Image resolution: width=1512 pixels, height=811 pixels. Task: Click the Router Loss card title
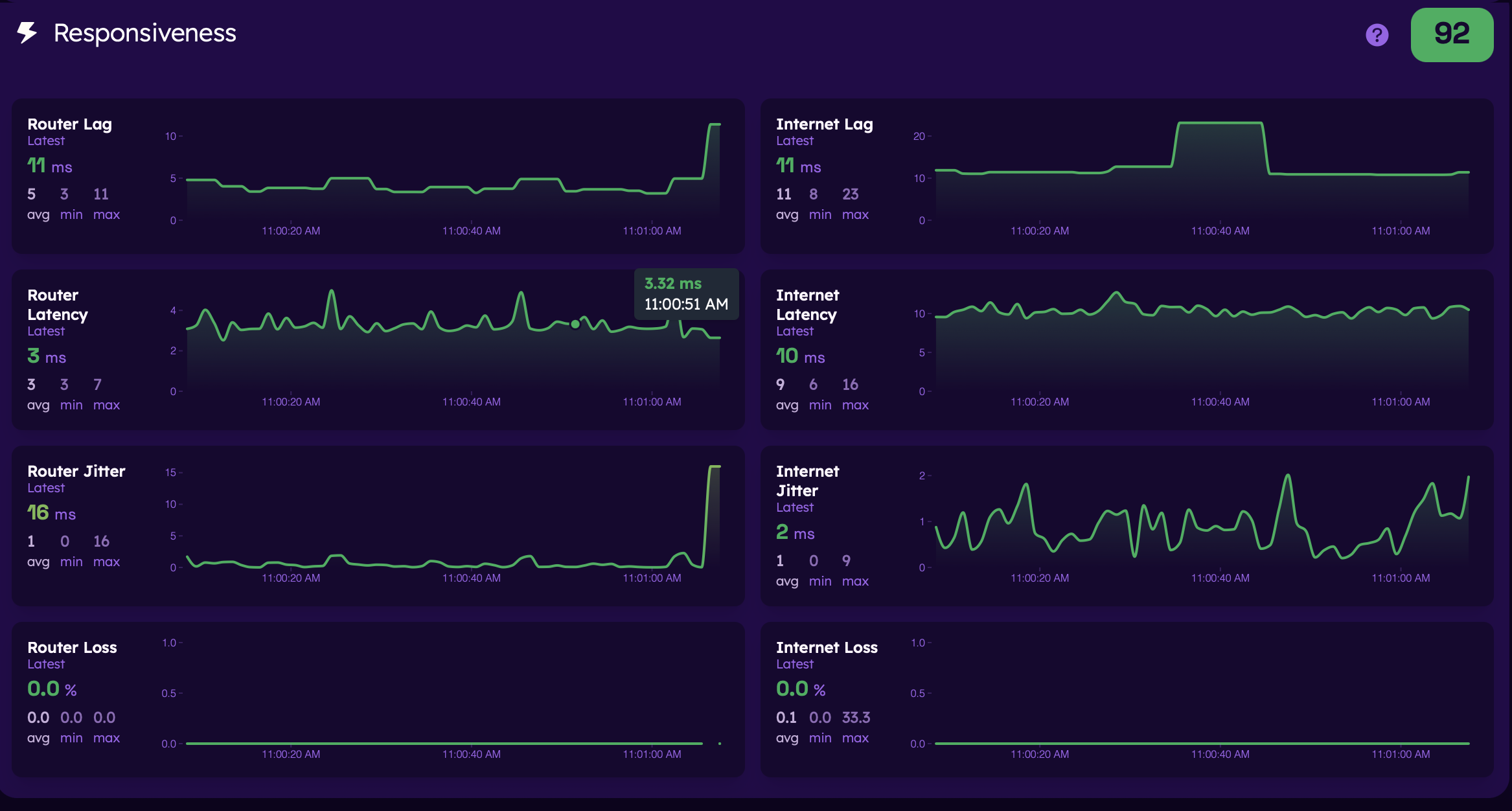pos(72,647)
